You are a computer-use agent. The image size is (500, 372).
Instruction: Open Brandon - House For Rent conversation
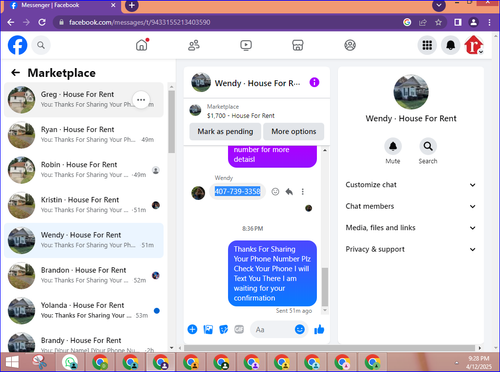[84, 275]
